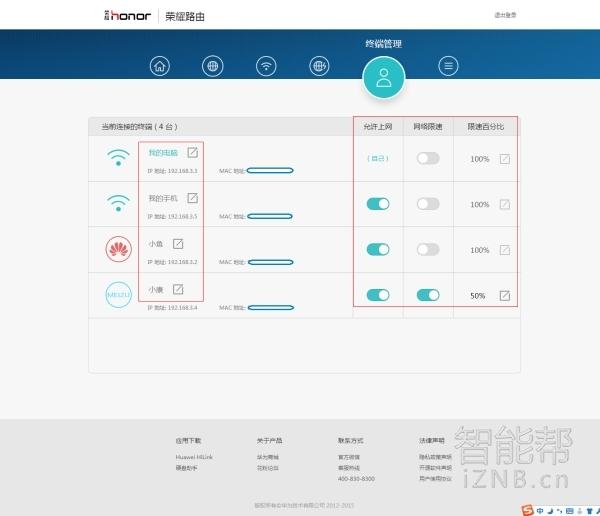Edit the 50% speed limit percentage
This screenshot has width=600, height=516.
(x=505, y=296)
